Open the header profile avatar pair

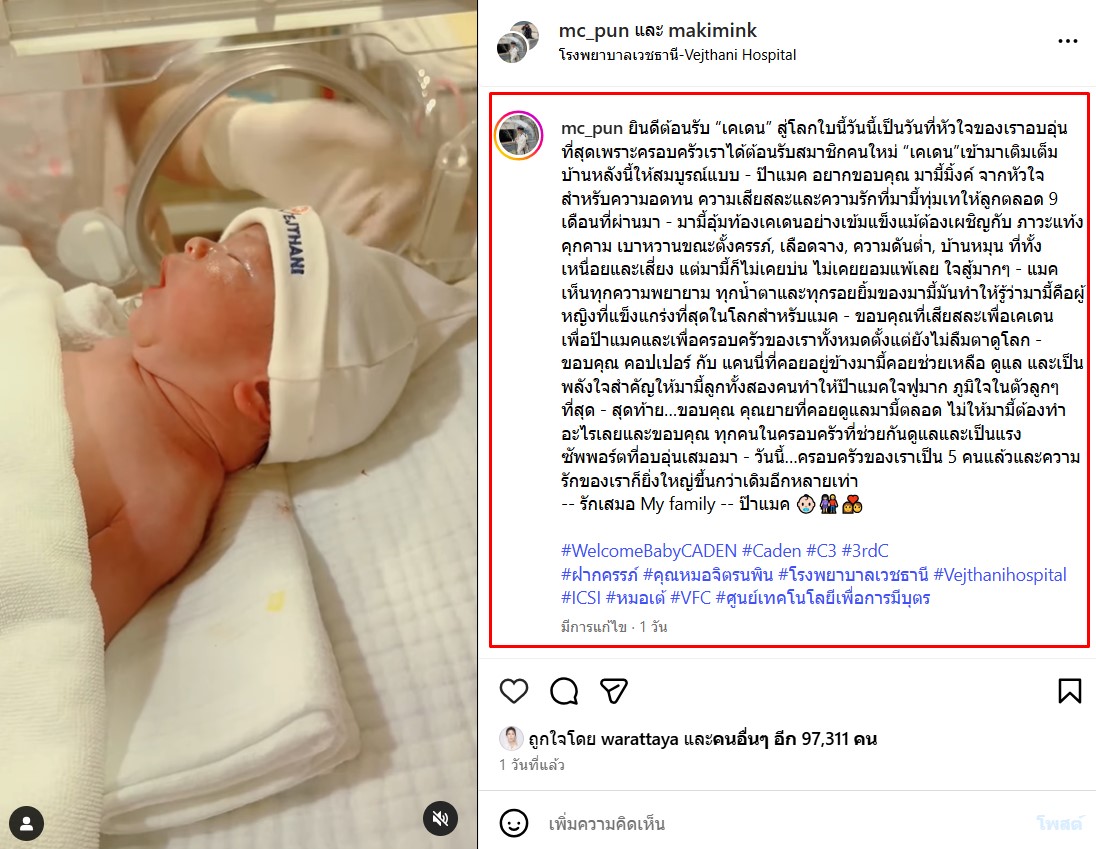(x=517, y=42)
